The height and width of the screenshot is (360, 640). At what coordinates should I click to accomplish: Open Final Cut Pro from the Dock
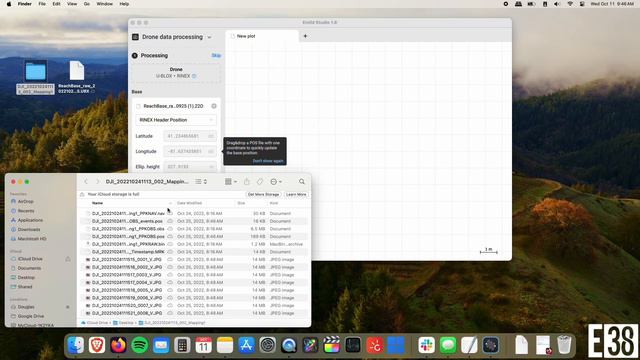(331, 345)
